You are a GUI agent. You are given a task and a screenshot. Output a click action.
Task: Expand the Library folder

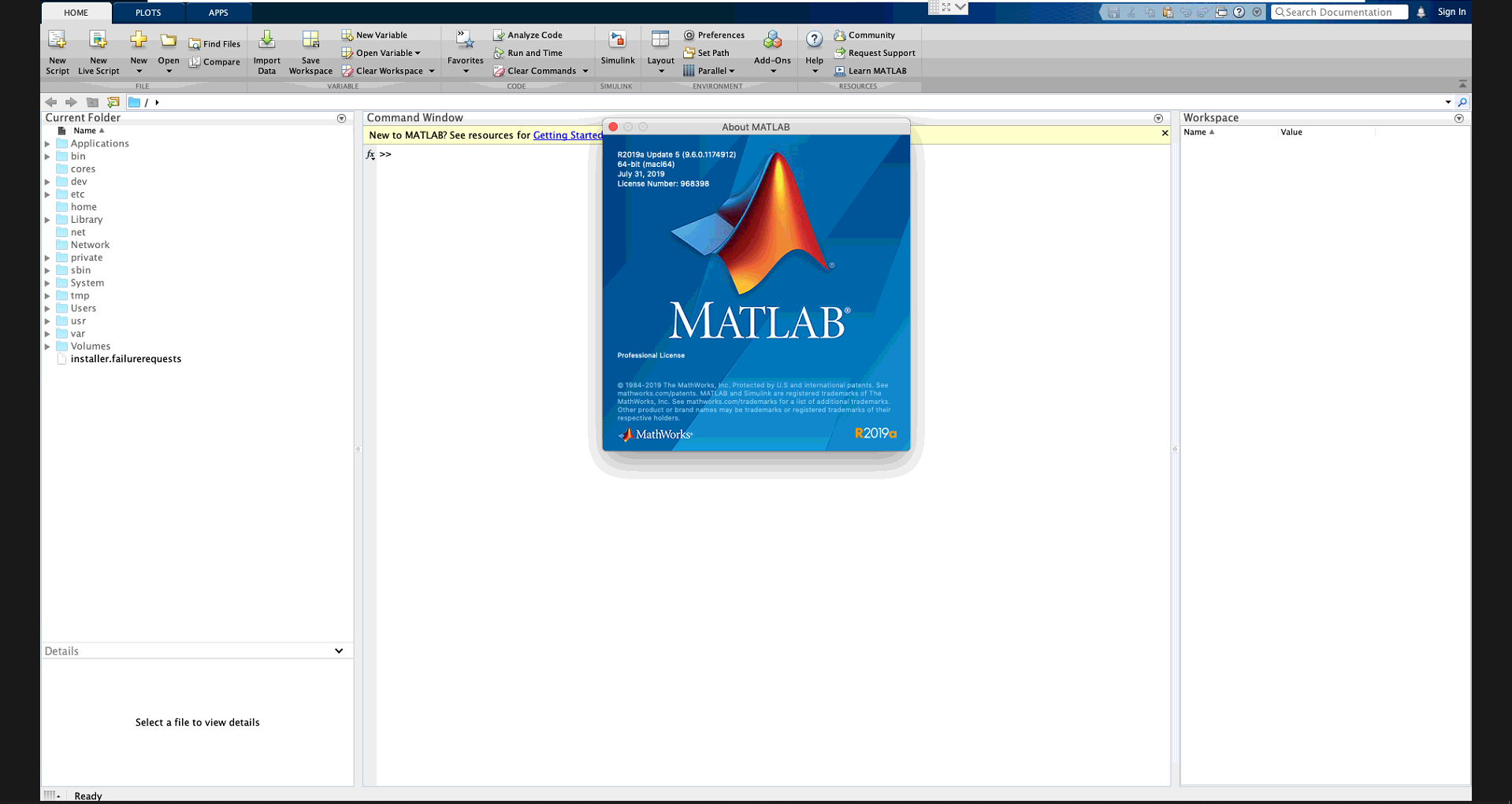point(47,220)
